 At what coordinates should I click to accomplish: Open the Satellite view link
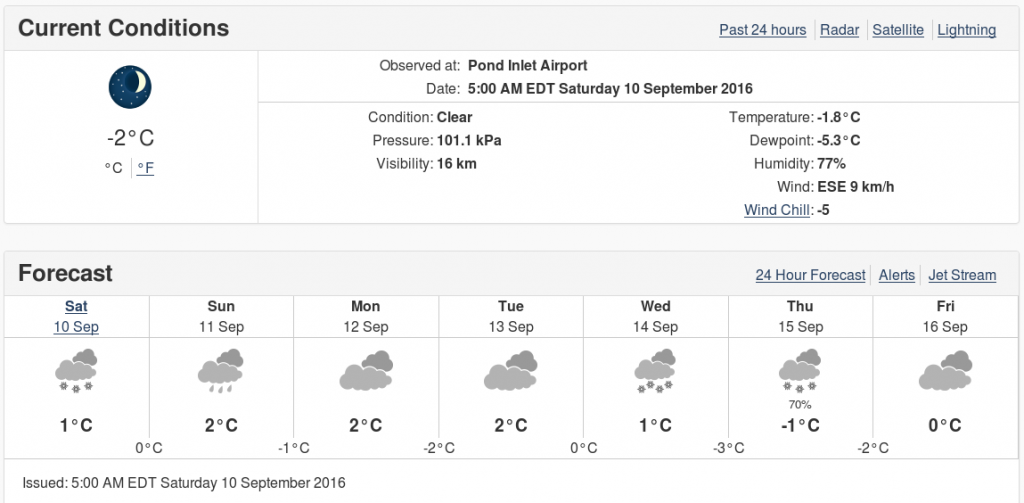(x=898, y=30)
